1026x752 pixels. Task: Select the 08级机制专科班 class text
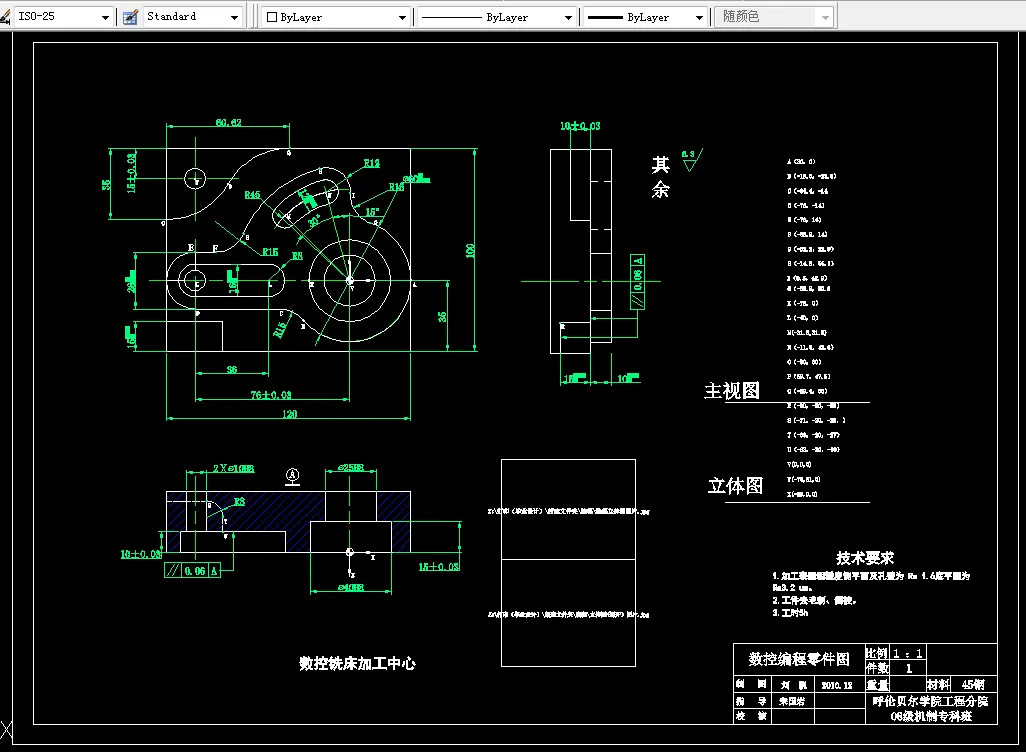931,716
